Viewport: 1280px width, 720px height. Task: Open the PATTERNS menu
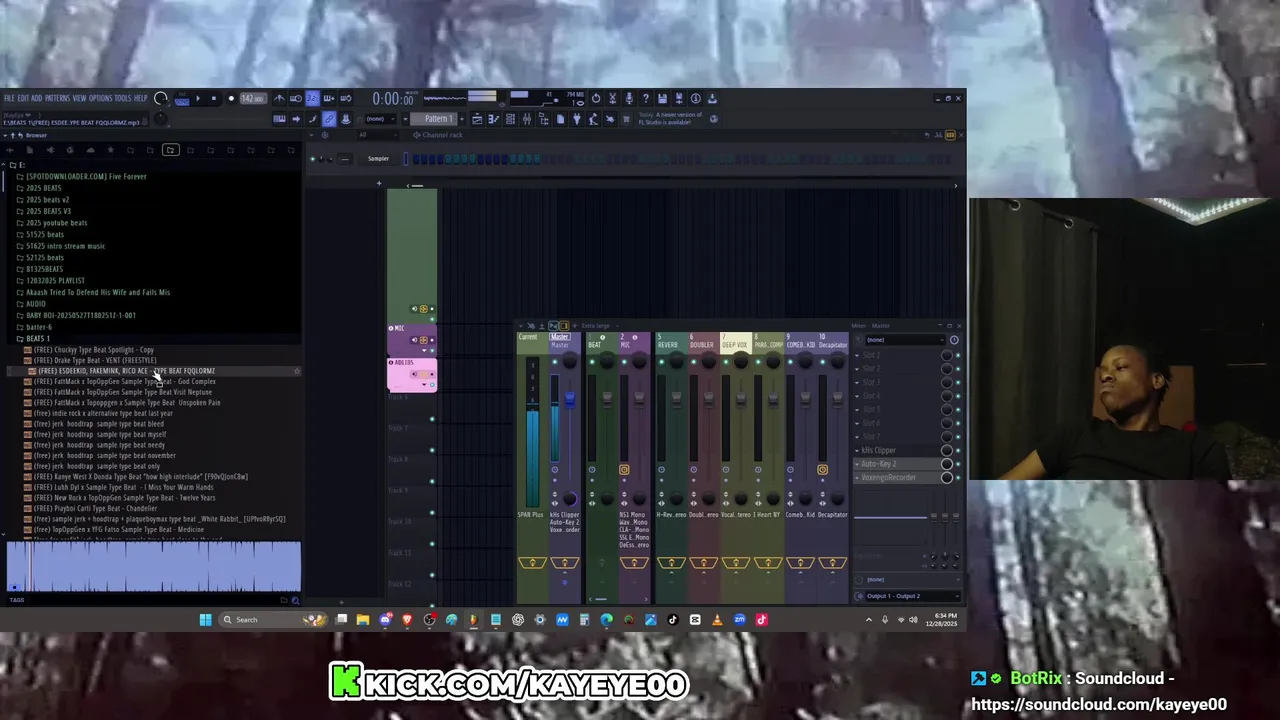(57, 98)
